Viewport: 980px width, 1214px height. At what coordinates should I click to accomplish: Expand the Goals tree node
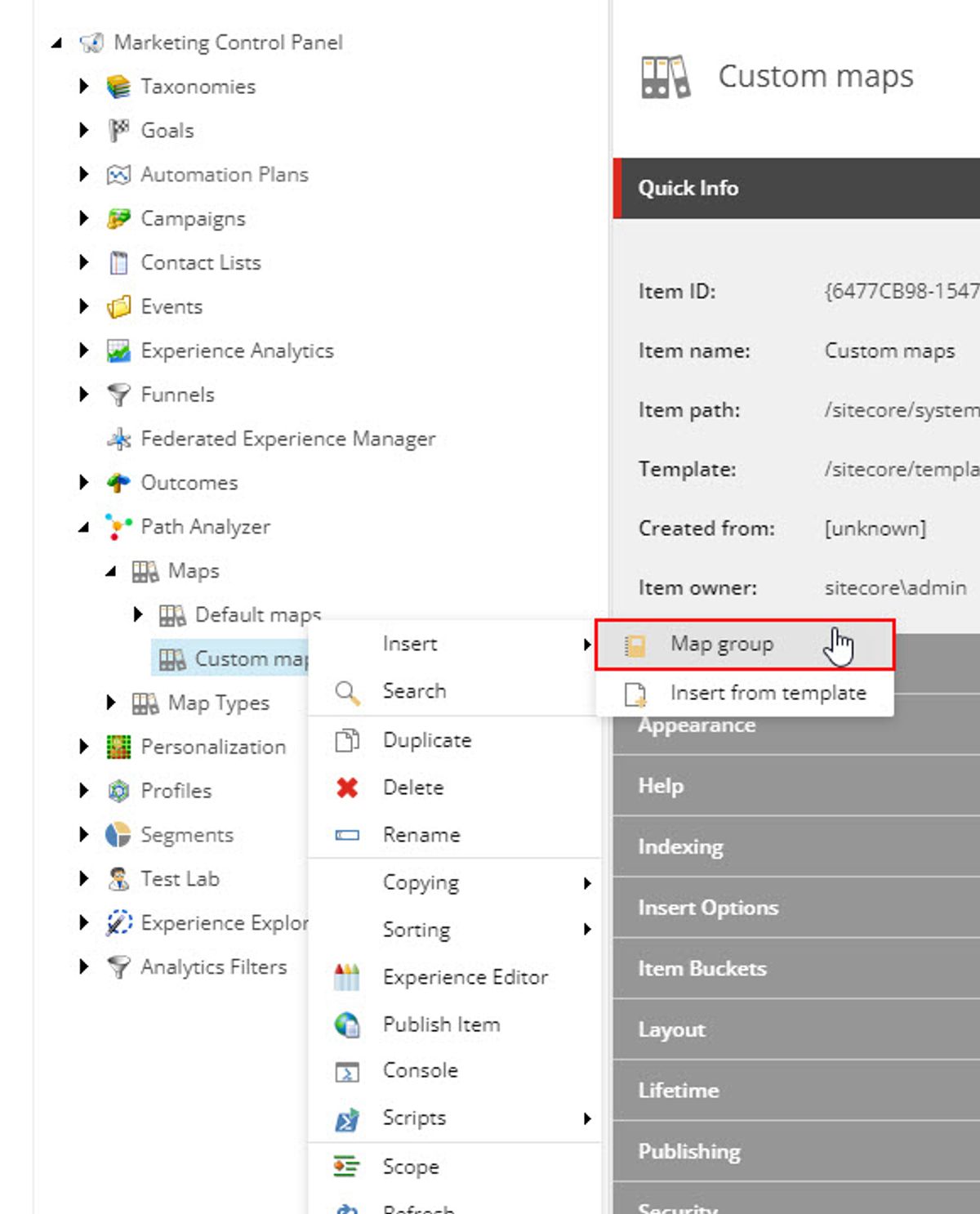pyautogui.click(x=83, y=130)
